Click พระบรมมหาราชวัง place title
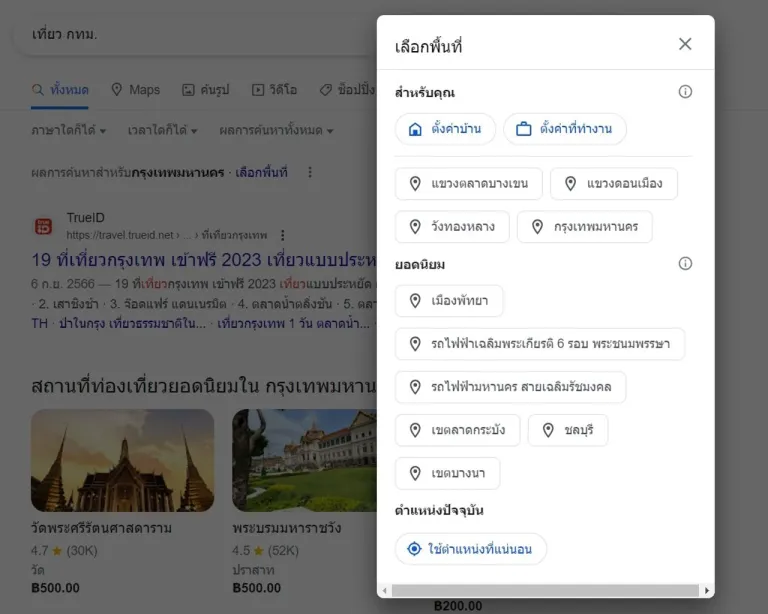Viewport: 768px width, 614px height. 287,528
